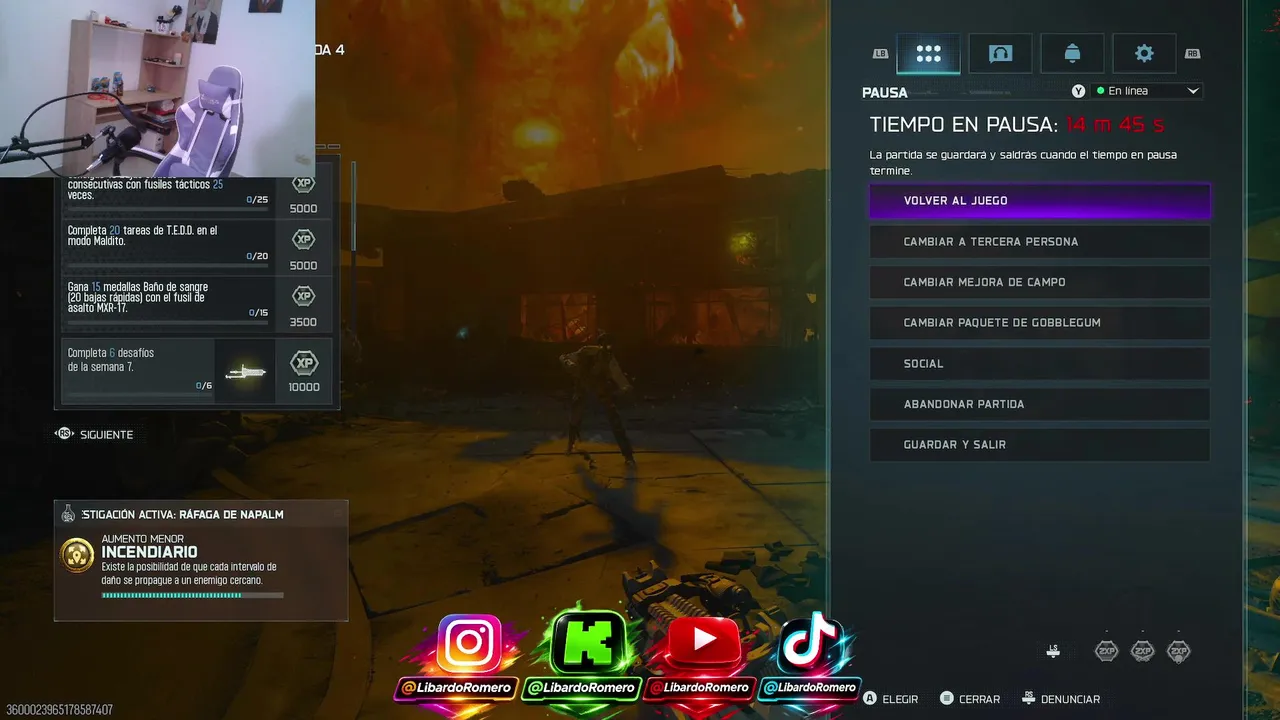Screen dimensions: 1280x720
Task: Click the A ELEGIR prompt
Action: (x=890, y=699)
